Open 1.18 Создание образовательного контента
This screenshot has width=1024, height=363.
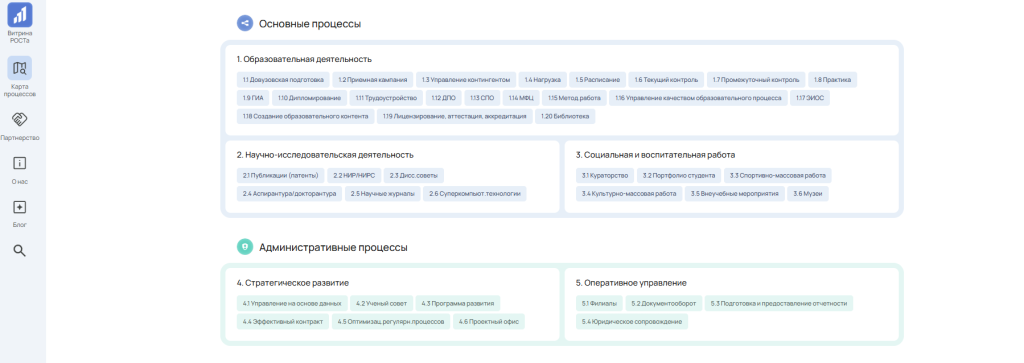[305, 117]
